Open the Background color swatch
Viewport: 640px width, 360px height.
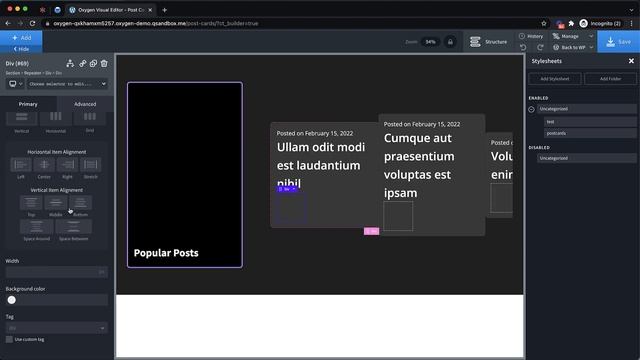pos(12,300)
